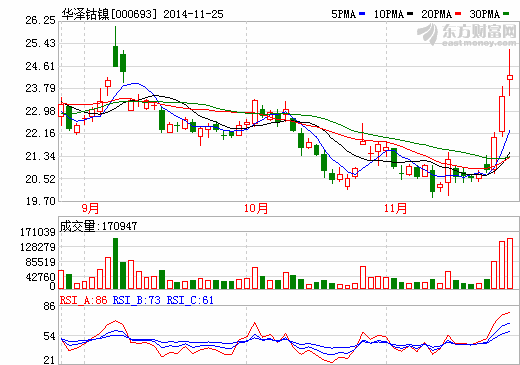The image size is (520, 365).
Task: Click the 54 RSI axis label
Action: pyautogui.click(x=49, y=336)
